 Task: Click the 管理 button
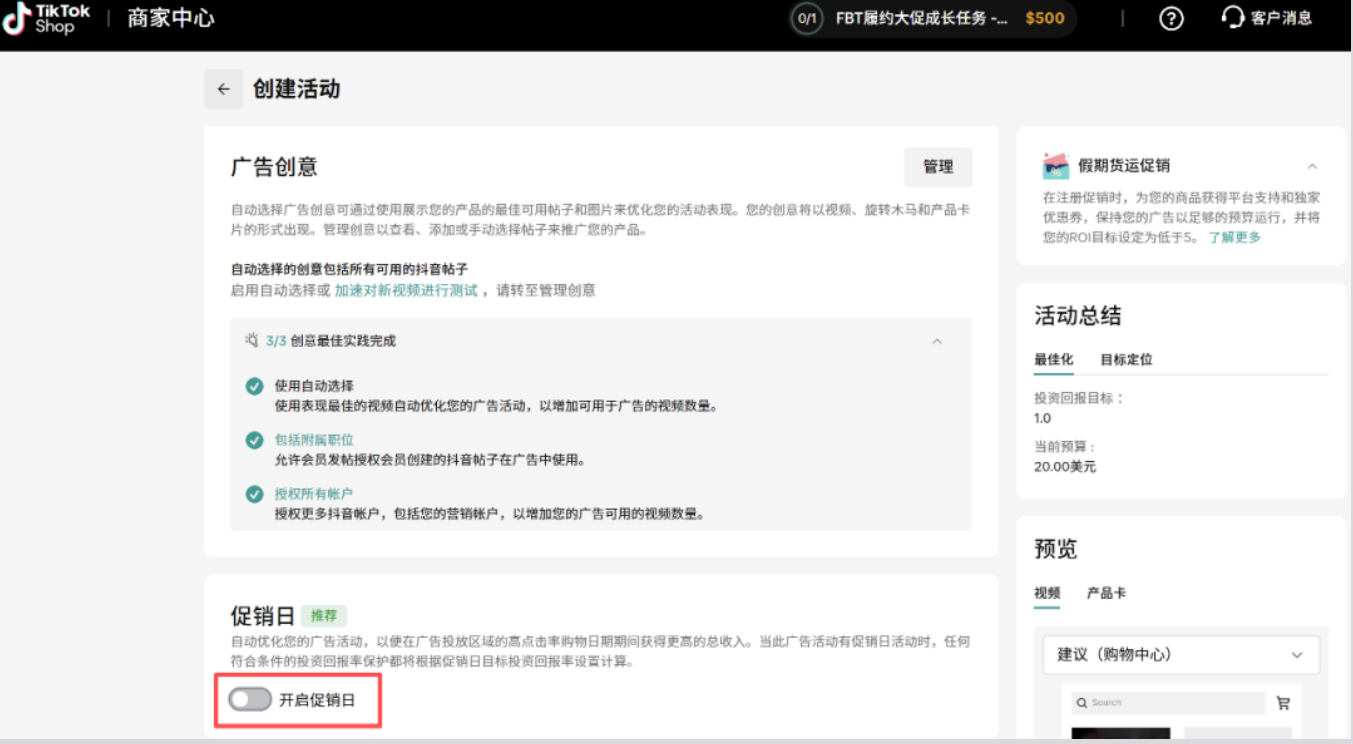coord(937,167)
